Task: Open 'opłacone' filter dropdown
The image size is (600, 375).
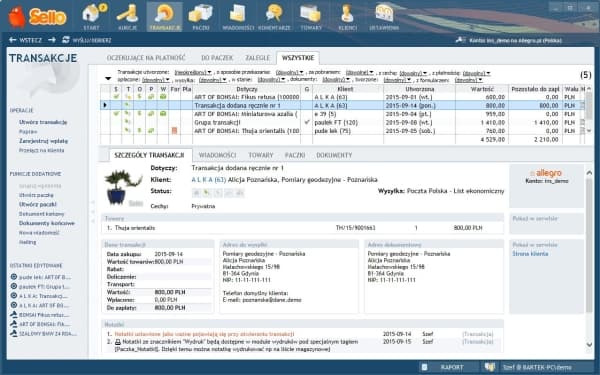Action: click(156, 80)
